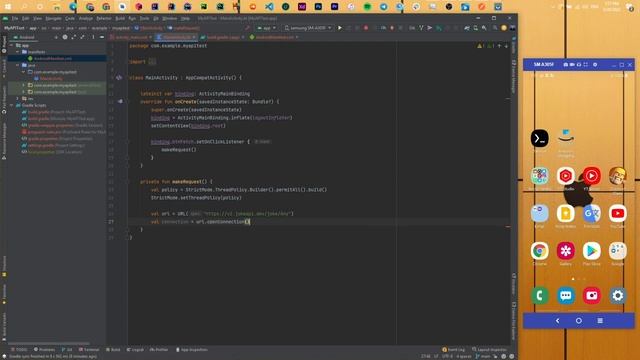Open the Terminal tool window button
Viewport: 640px width, 360px height.
[x=89, y=350]
